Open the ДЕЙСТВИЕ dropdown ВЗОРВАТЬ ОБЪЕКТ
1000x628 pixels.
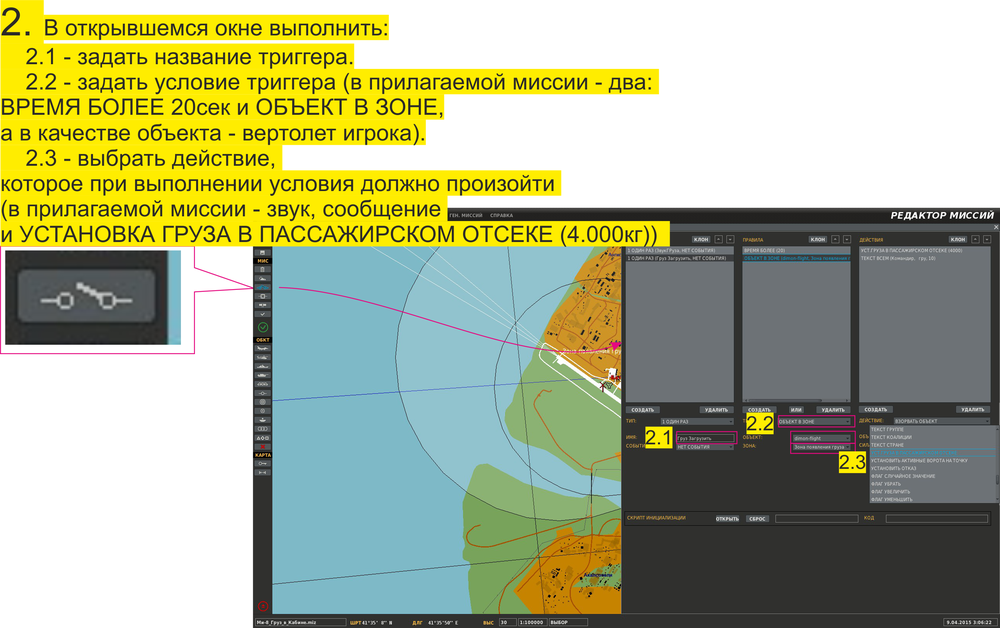click(x=942, y=421)
